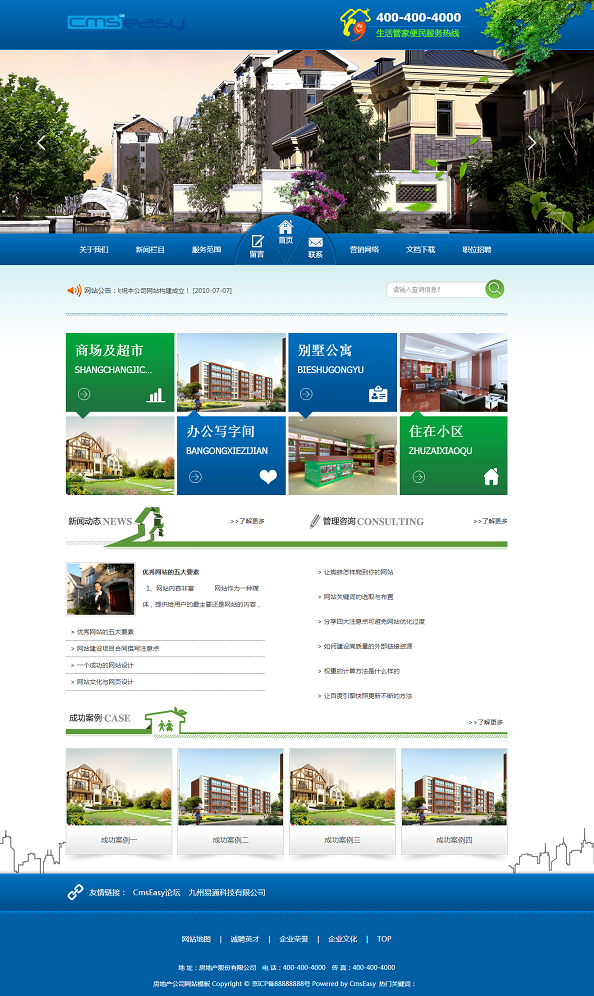This screenshot has width=594, height=996.
Task: Open the 留言 message pencil icon
Action: coord(257,241)
